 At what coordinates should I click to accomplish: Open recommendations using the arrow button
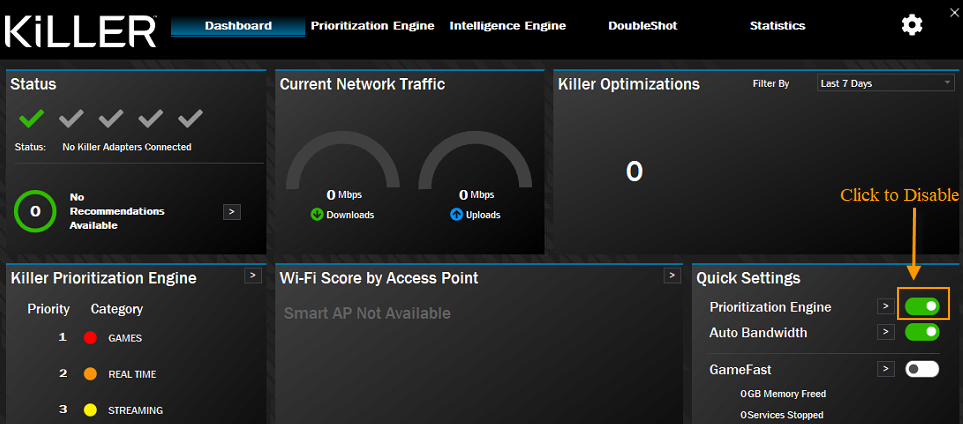pyautogui.click(x=231, y=211)
